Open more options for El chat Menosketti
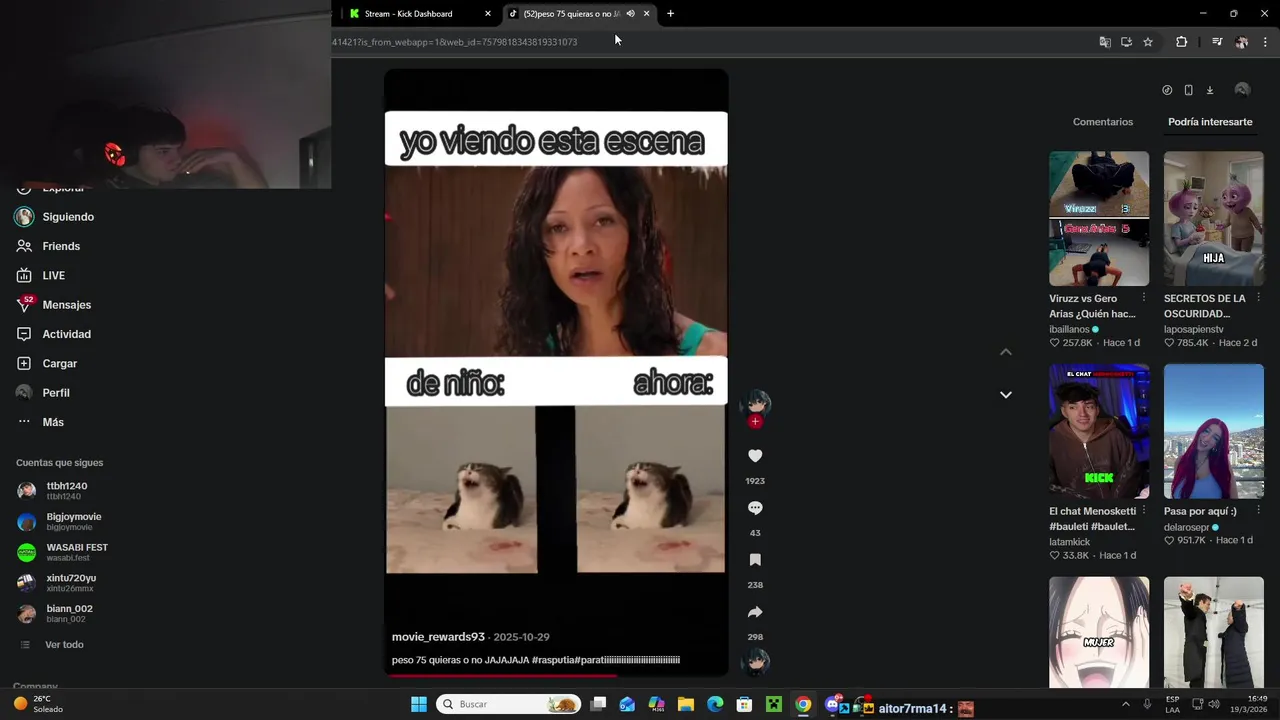This screenshot has width=1280, height=720. 1144,511
